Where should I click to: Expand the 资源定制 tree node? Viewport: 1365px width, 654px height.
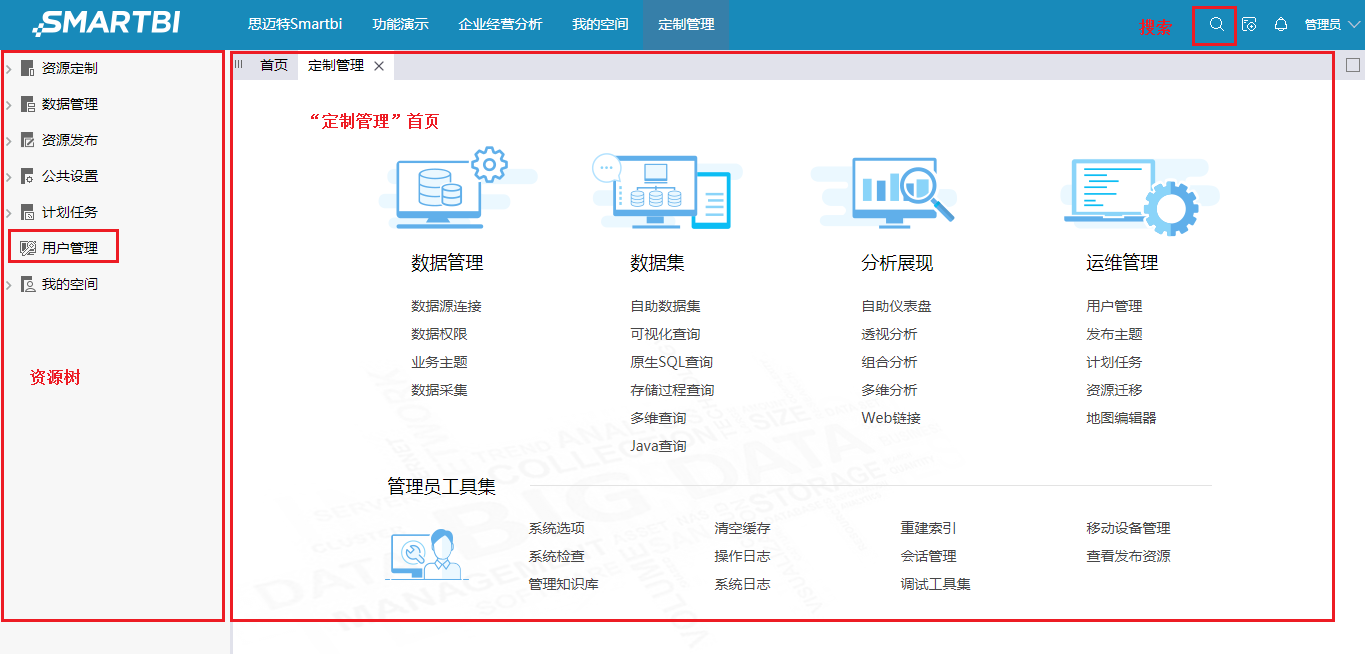(9, 69)
